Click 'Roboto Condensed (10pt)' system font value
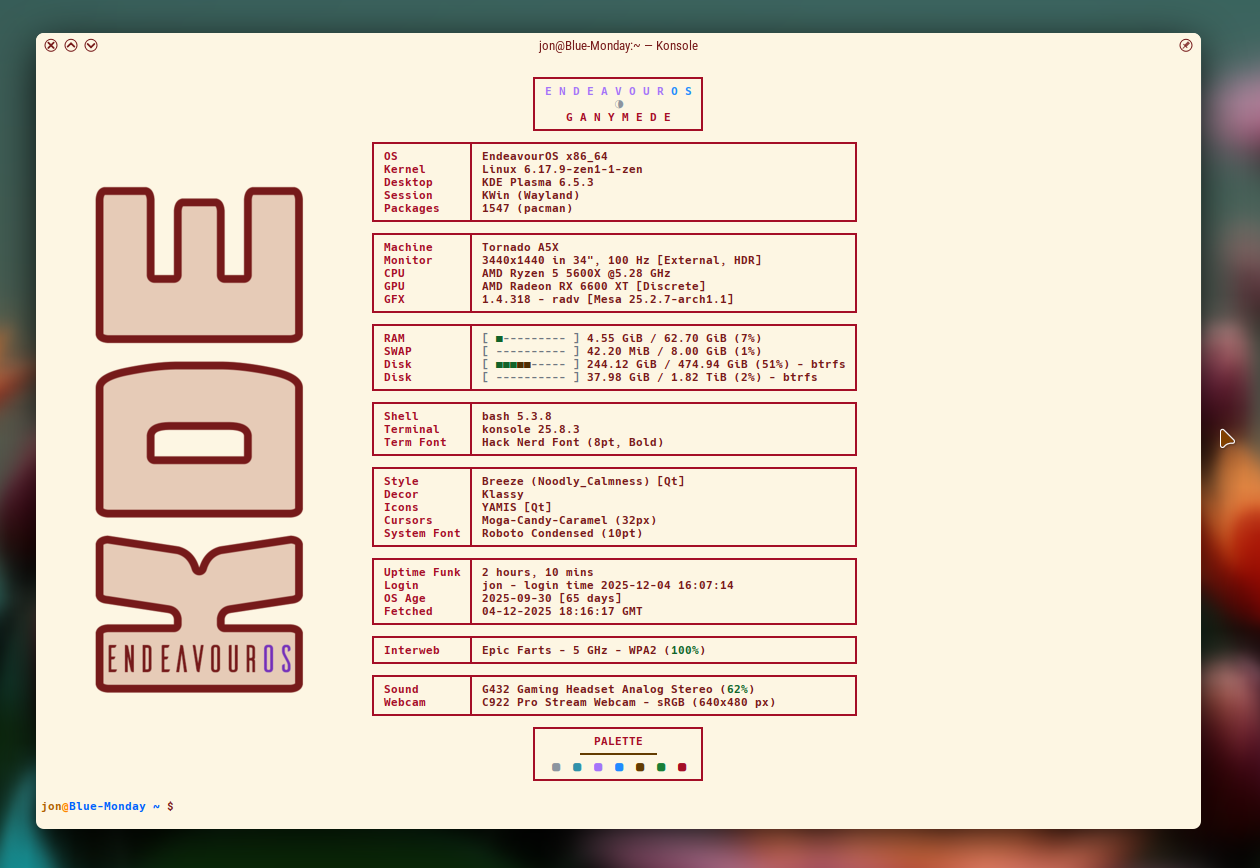This screenshot has width=1260, height=868. 562,534
